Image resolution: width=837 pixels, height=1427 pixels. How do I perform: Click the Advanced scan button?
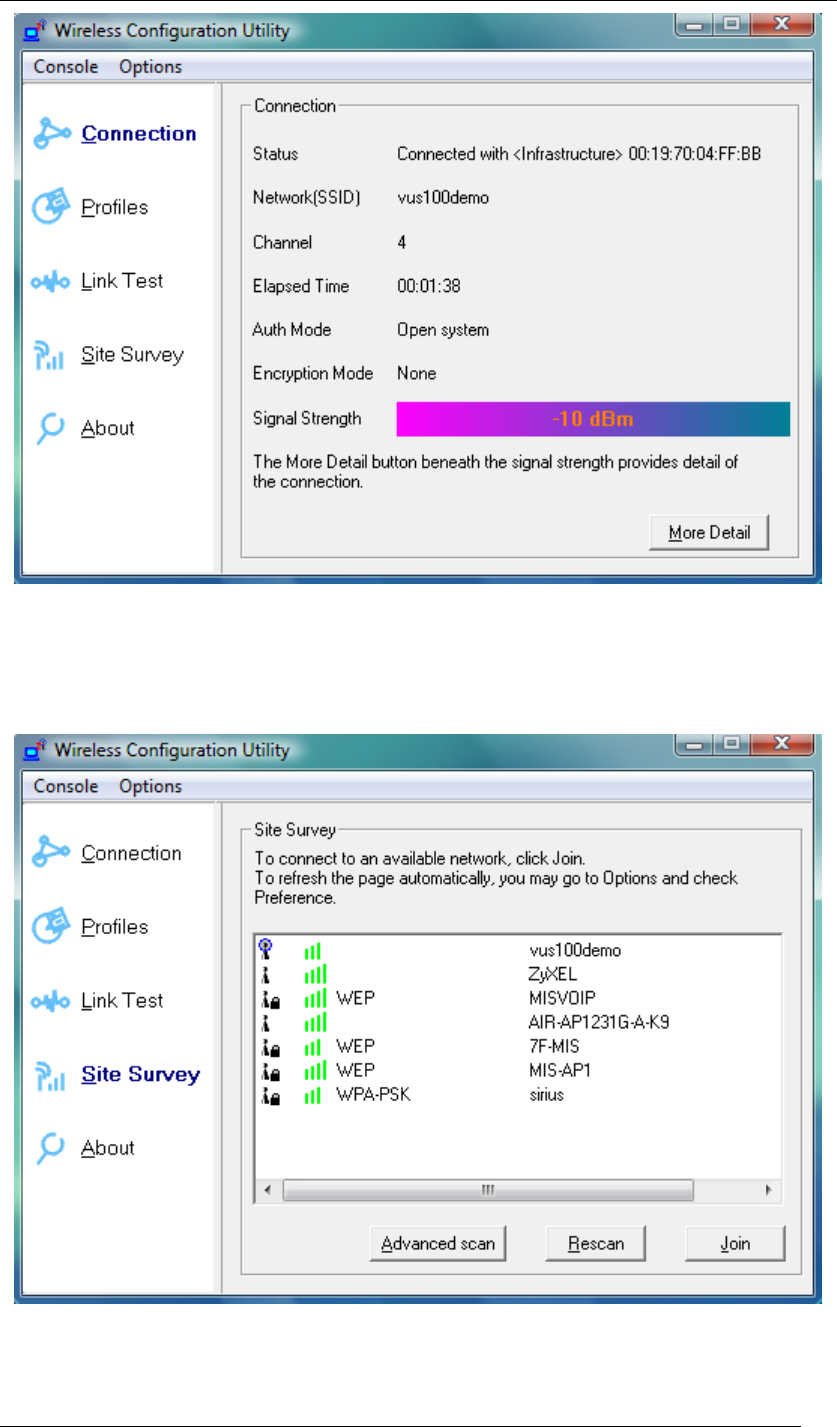tap(438, 1245)
